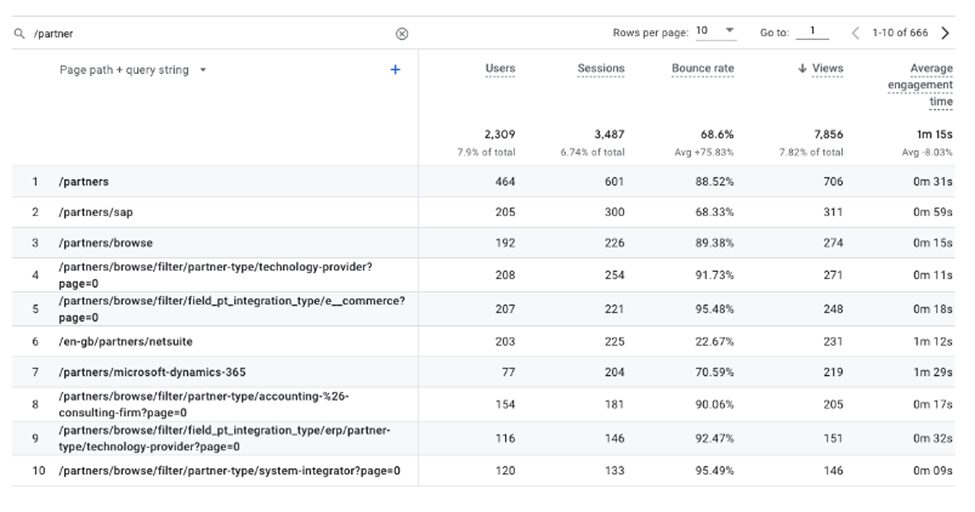Click bounce rate 68.33% for /partners/sap
The height and width of the screenshot is (512, 975).
[714, 212]
